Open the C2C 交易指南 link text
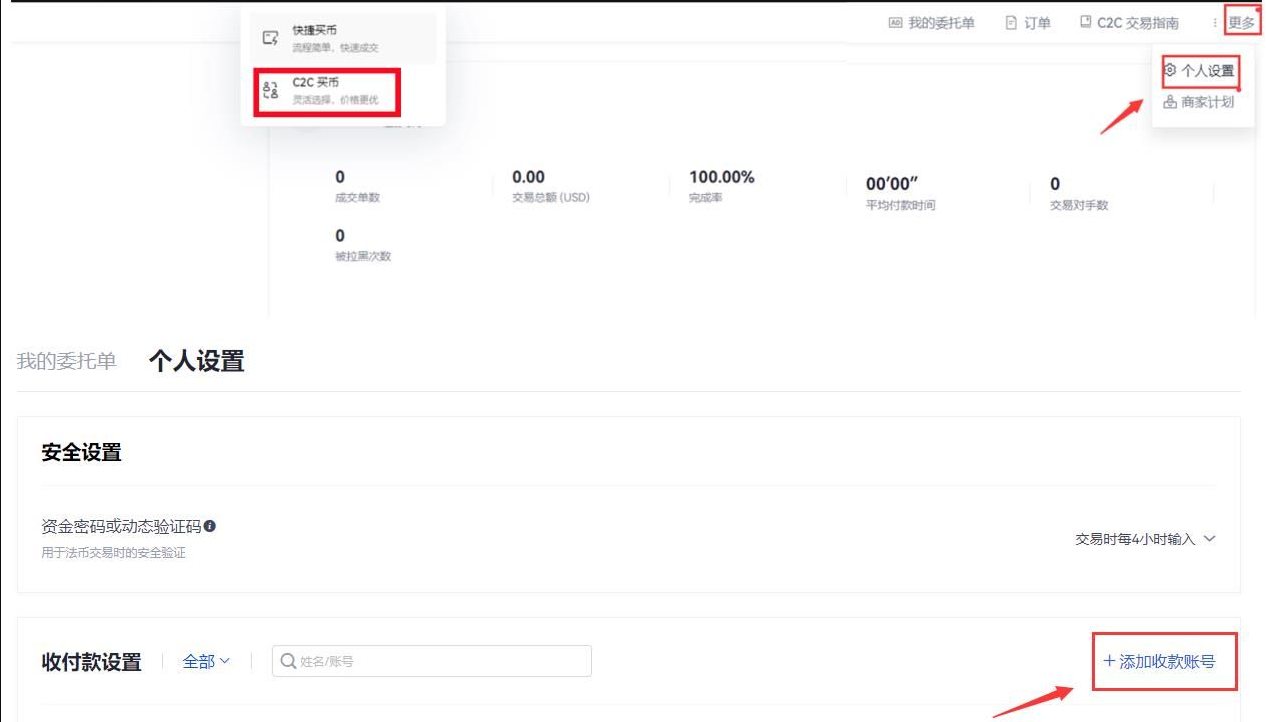The height and width of the screenshot is (722, 1268). click(x=1137, y=23)
